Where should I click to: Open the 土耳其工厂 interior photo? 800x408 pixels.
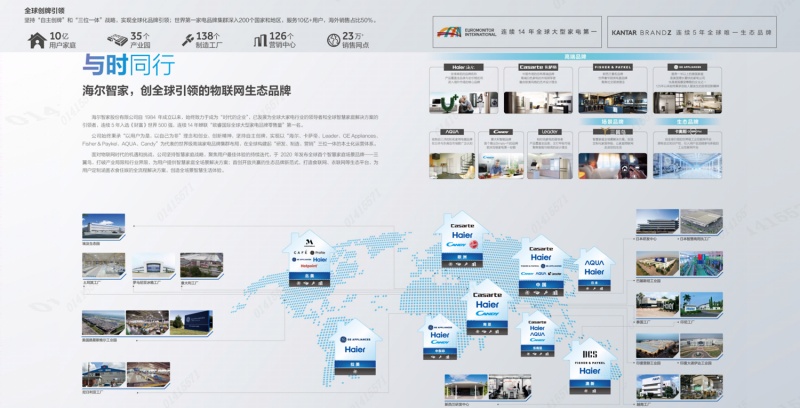click(x=104, y=265)
